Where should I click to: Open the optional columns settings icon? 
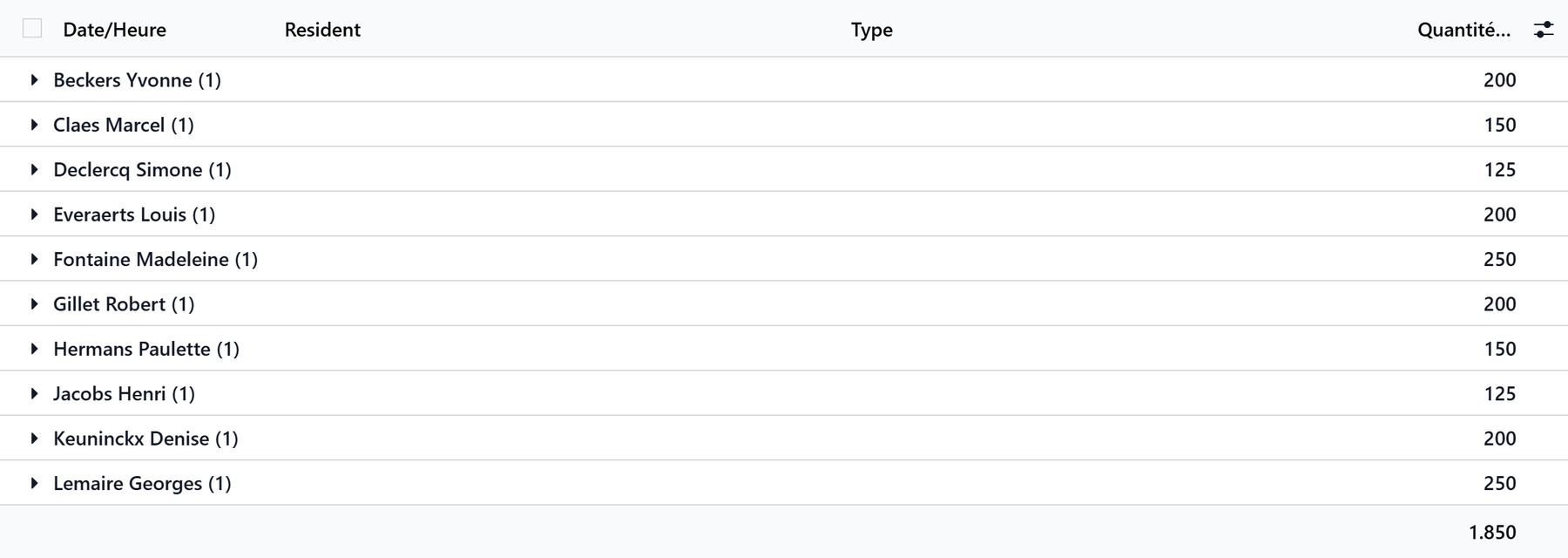[x=1543, y=30]
